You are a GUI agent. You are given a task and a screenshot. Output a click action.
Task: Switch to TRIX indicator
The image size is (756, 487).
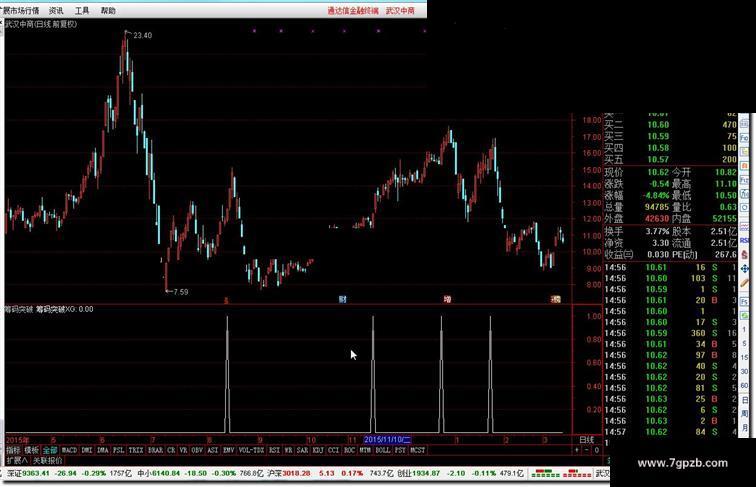pos(136,450)
